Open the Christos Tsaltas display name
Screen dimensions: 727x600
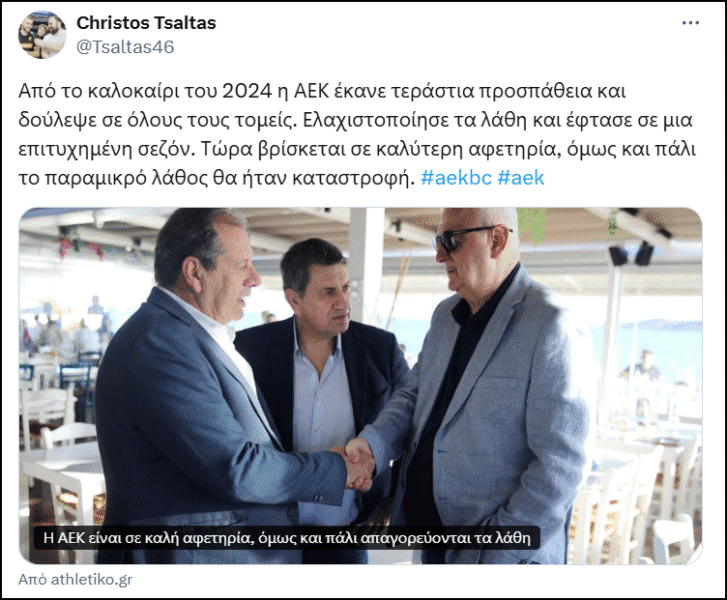pos(146,23)
